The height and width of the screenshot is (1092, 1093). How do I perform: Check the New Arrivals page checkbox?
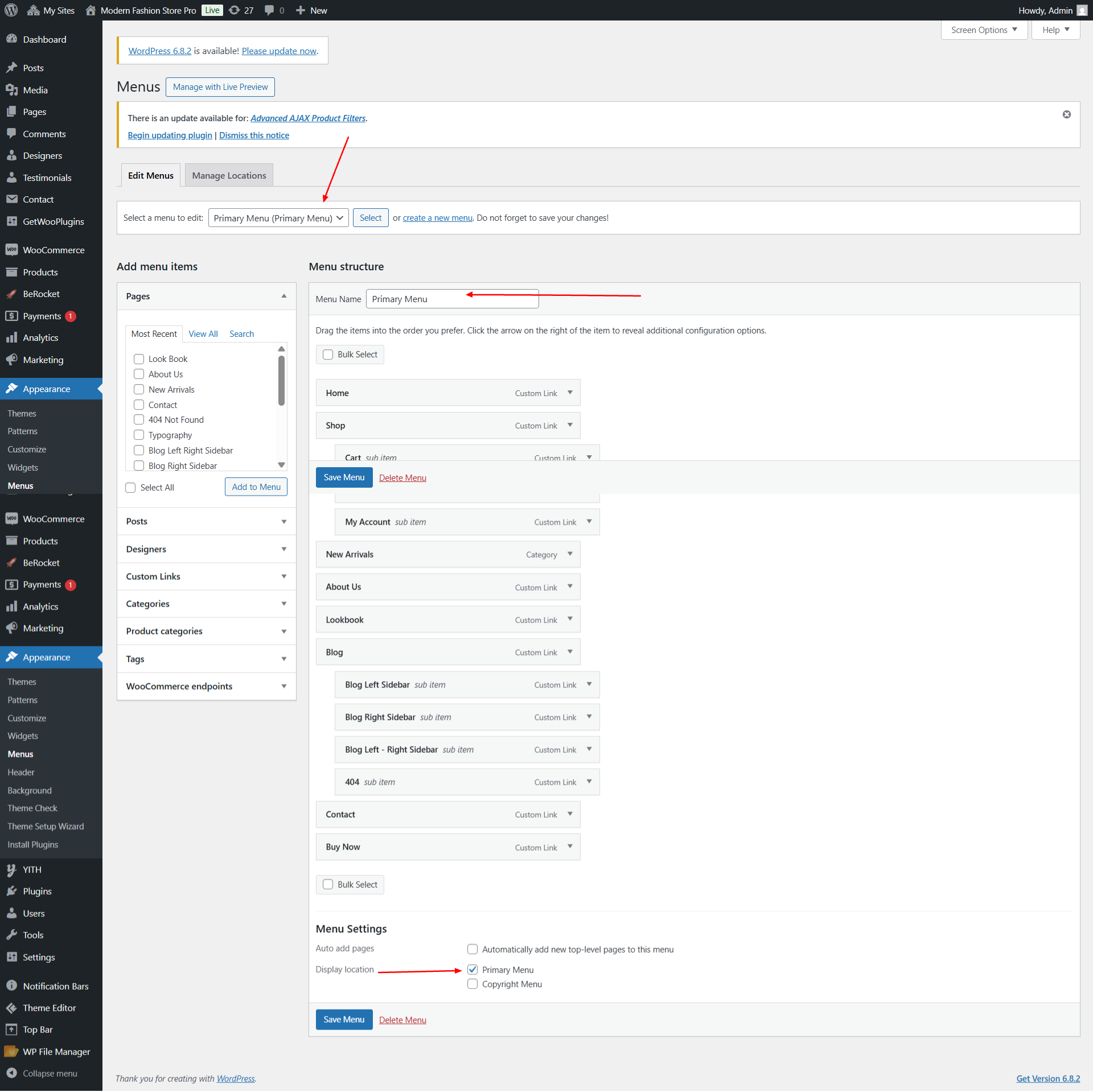(139, 389)
